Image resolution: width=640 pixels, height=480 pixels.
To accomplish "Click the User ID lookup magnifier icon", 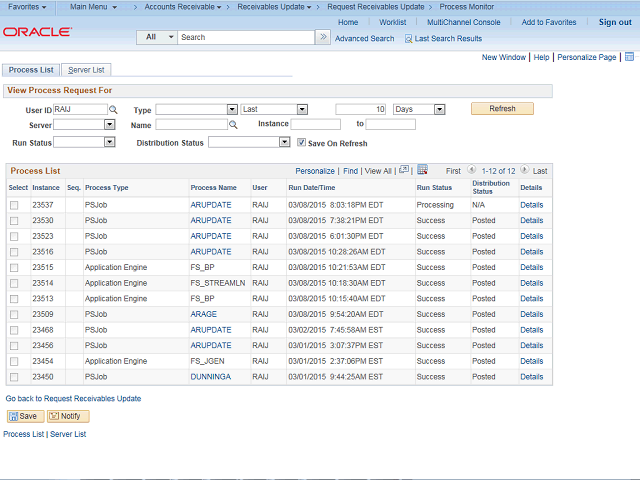I will [113, 109].
